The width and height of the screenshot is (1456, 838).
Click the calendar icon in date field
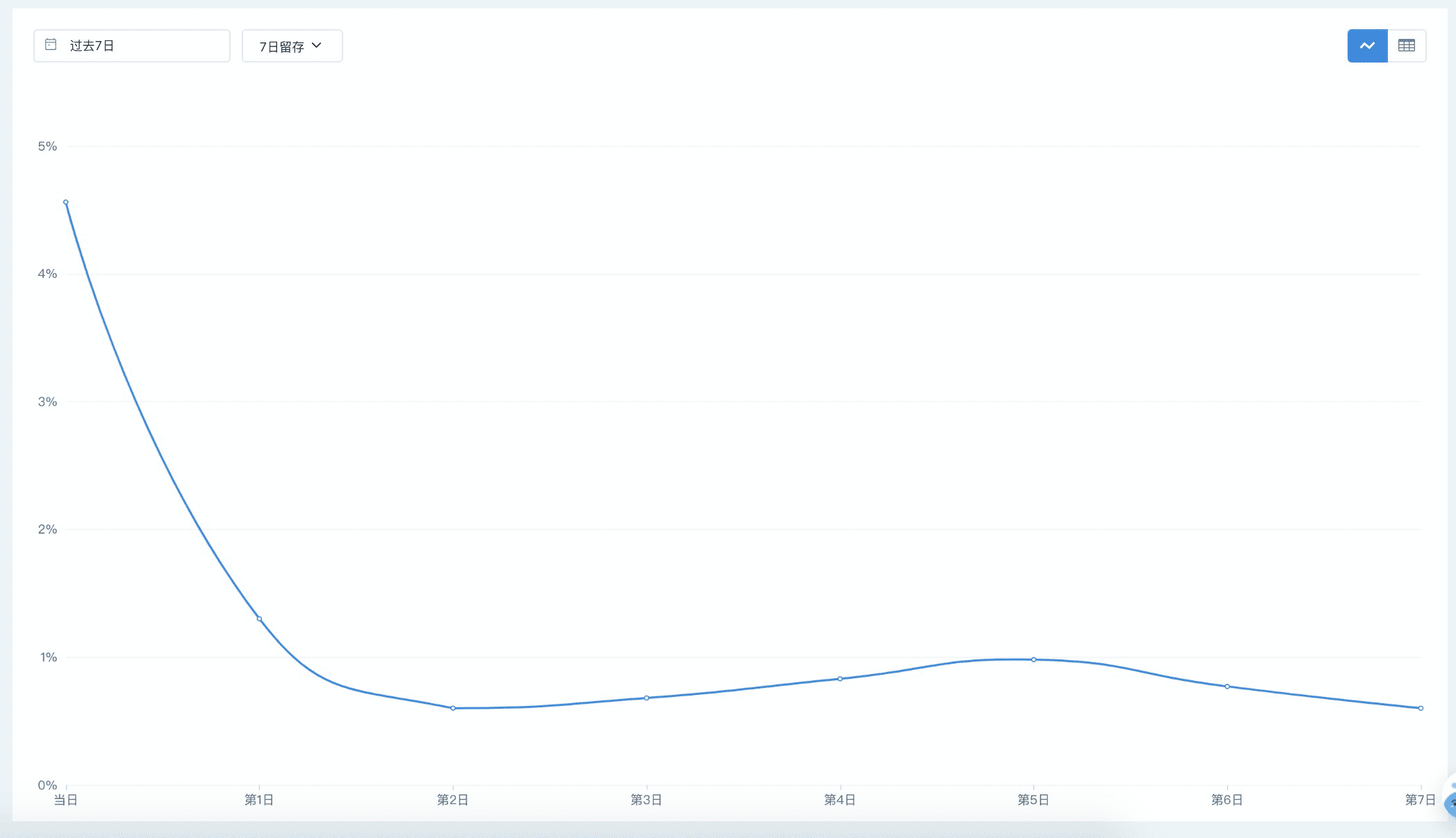coord(51,45)
